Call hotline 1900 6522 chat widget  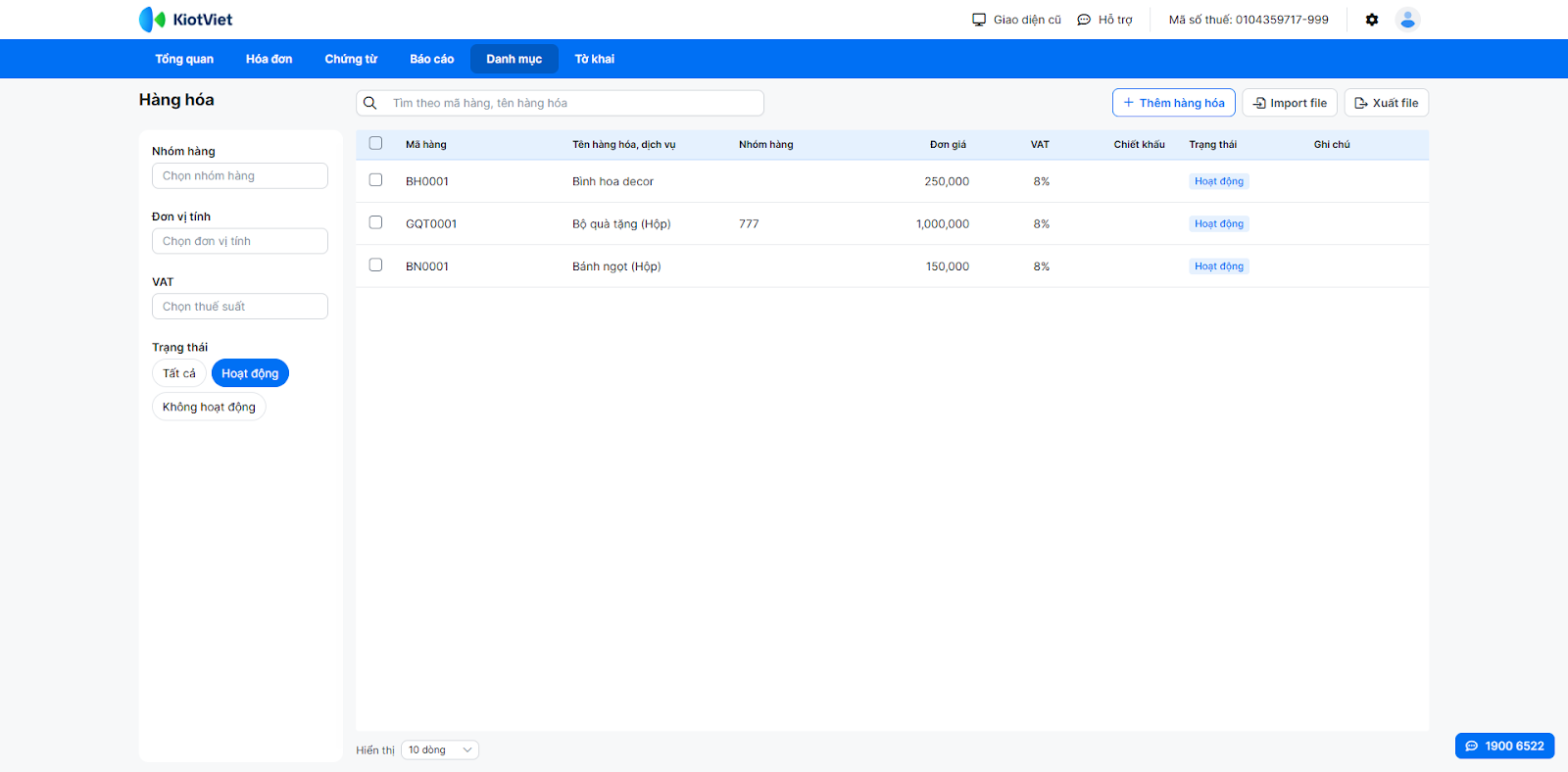[x=1504, y=746]
